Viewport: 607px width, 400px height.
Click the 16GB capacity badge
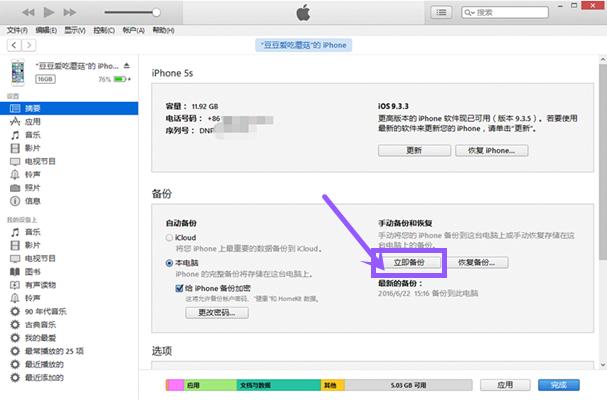click(45, 79)
